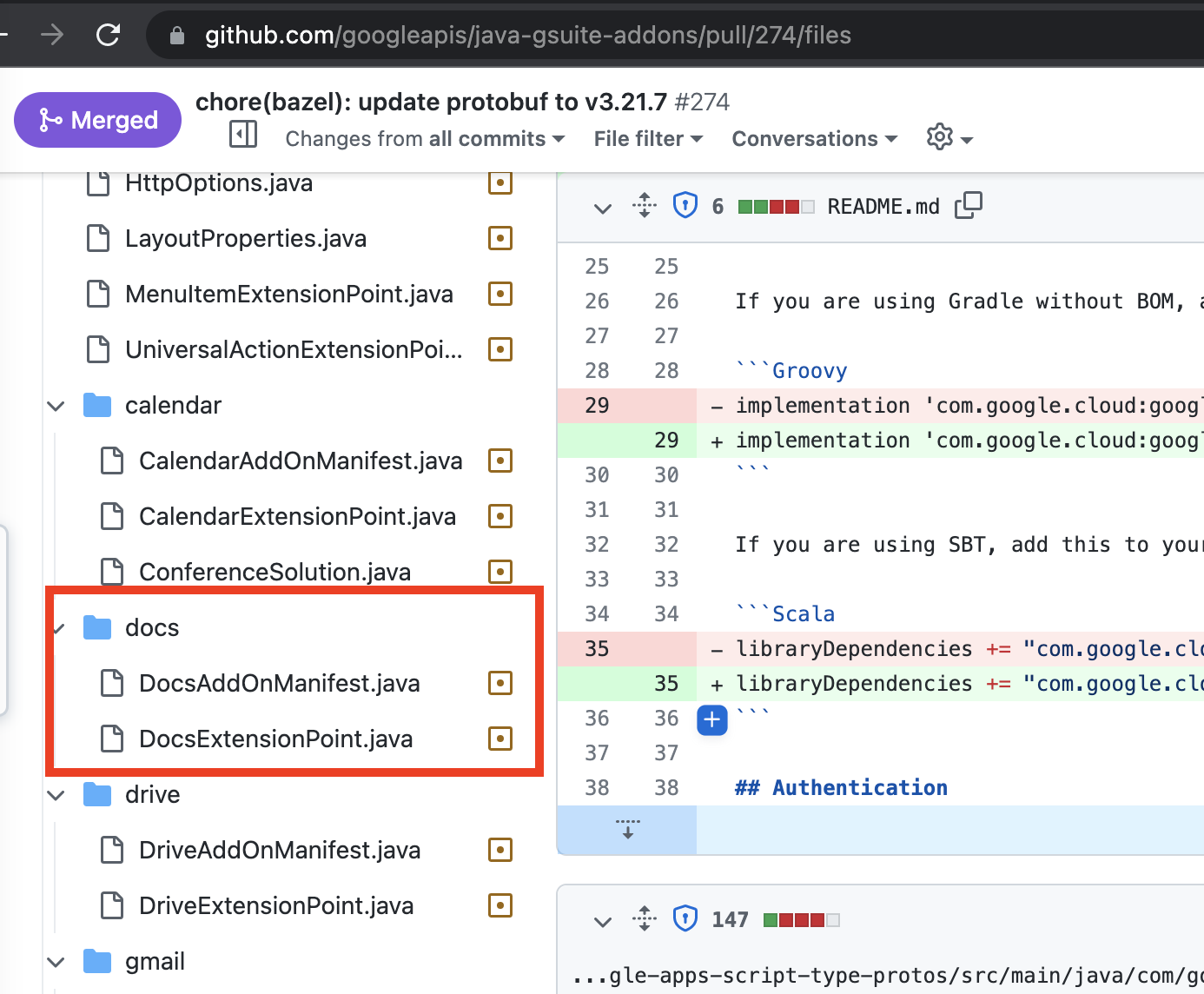Select added line 35 number
1204x994 pixels.
666,684
